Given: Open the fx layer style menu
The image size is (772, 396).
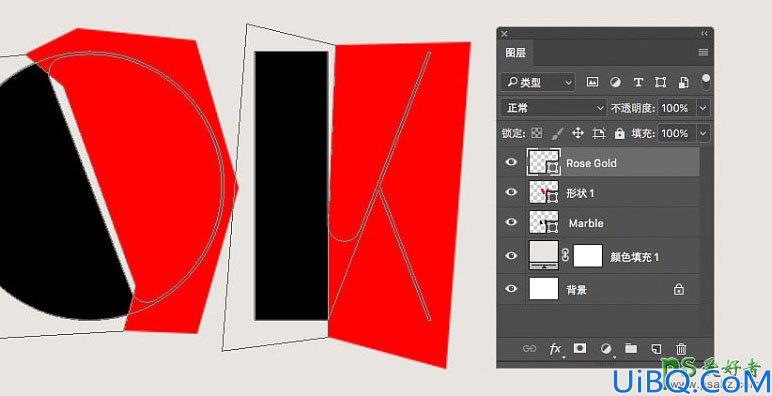Looking at the screenshot, I should click(555, 349).
